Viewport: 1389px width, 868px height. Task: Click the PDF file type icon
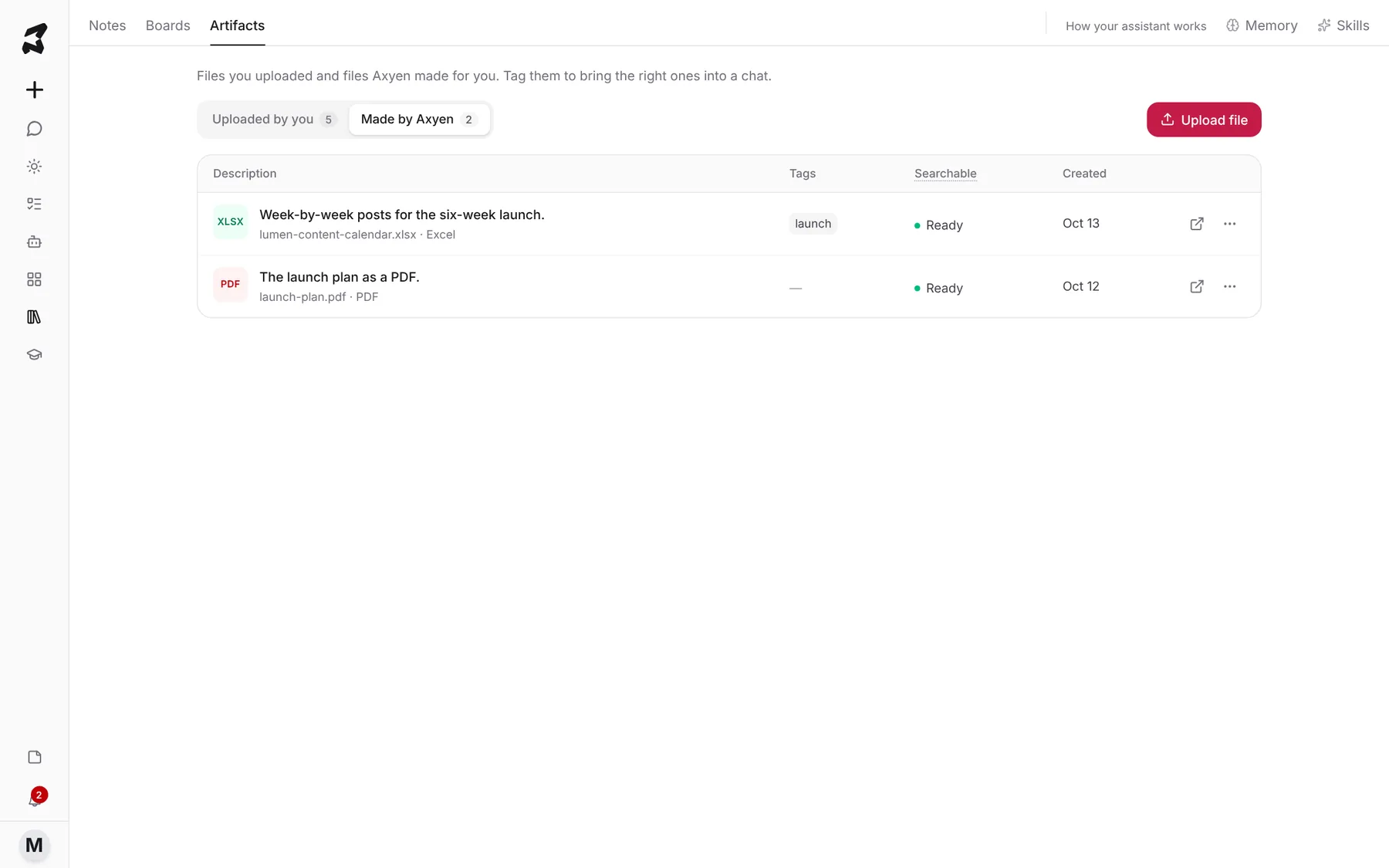coord(230,285)
